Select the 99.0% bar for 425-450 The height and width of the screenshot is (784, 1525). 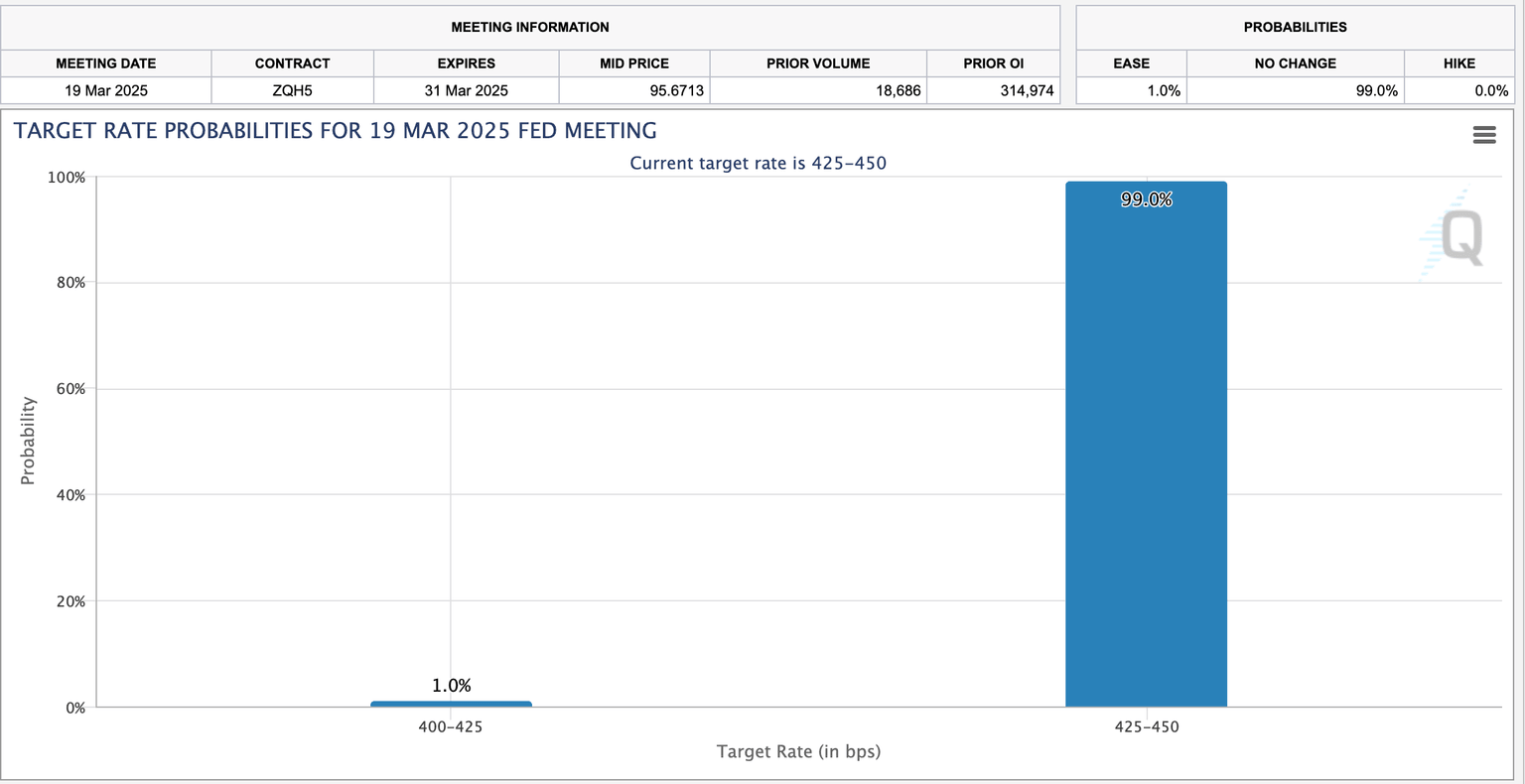click(1146, 447)
